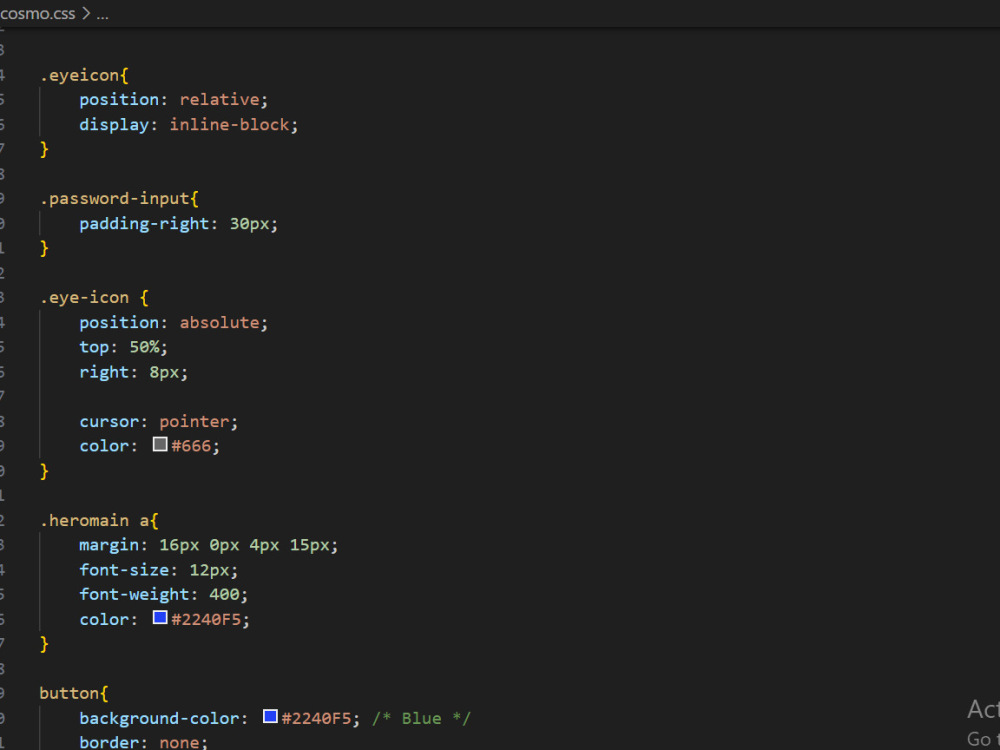Click the .eye-icon selector

94,298
